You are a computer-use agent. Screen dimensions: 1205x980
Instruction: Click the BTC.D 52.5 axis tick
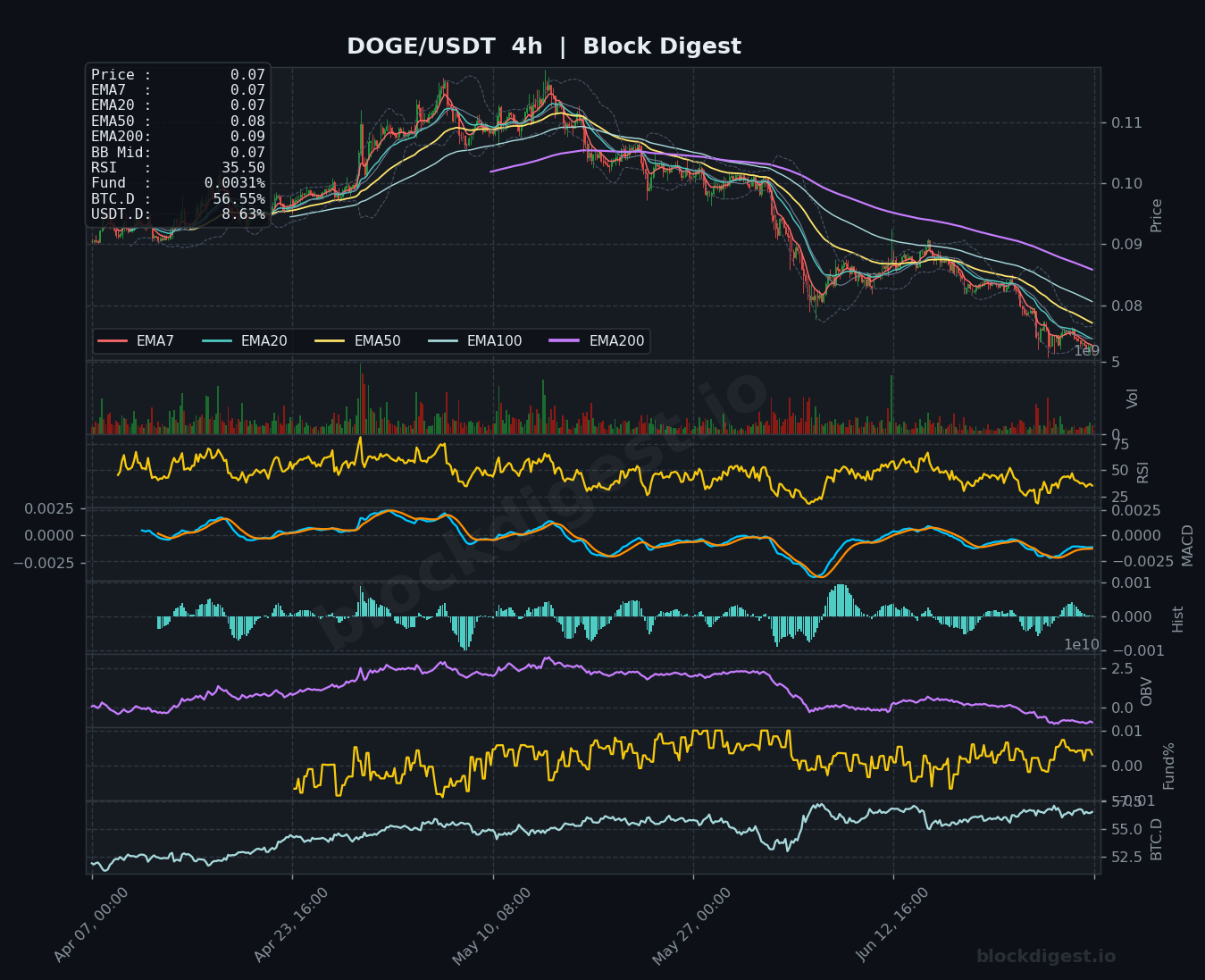pos(1126,858)
